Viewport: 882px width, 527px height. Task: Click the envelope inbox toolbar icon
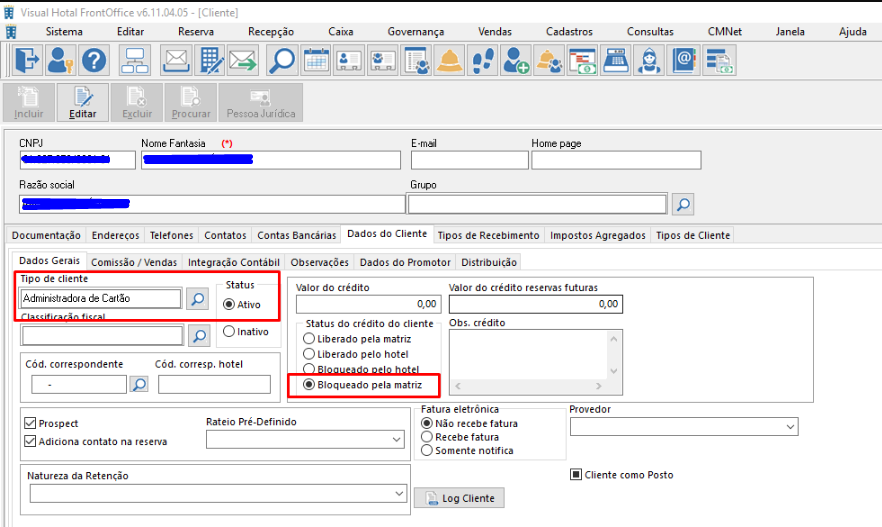176,60
